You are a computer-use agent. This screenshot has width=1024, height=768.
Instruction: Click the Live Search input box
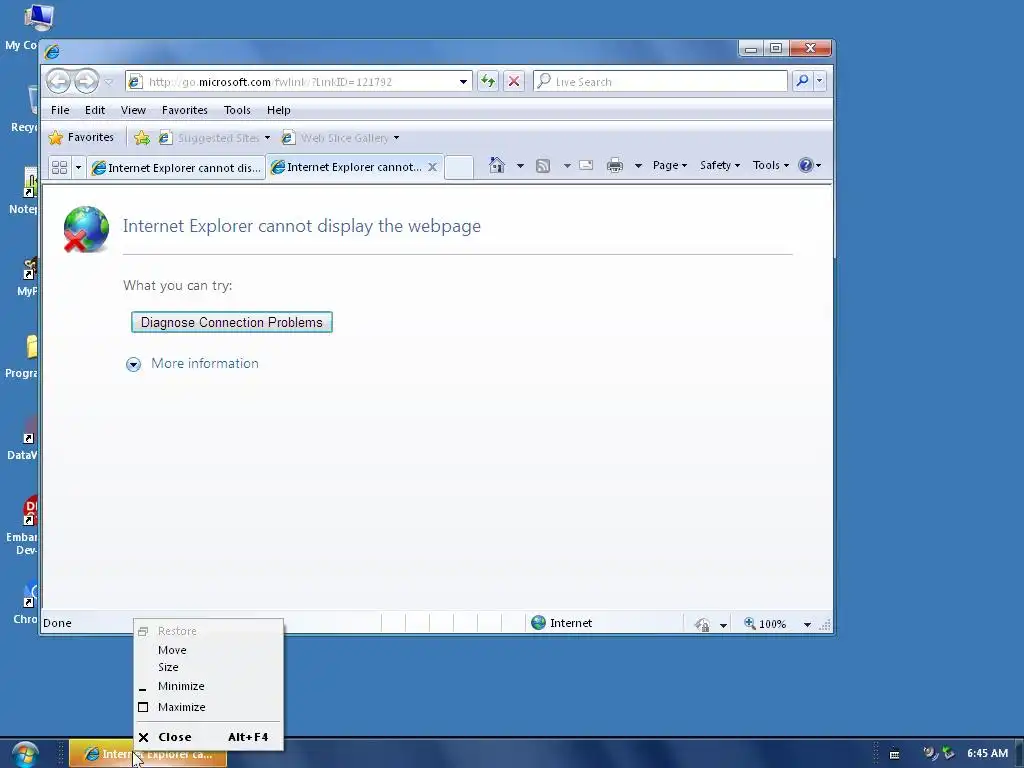click(x=661, y=82)
